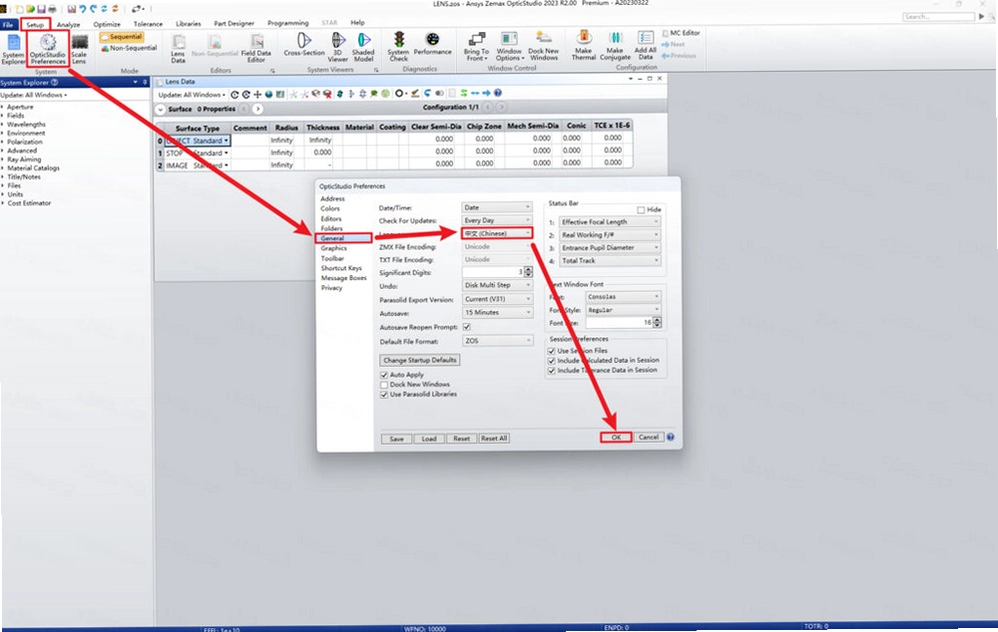Screen dimensions: 998x632
Task: Click the undo icon in quick access toolbar
Action: (x=83, y=9)
